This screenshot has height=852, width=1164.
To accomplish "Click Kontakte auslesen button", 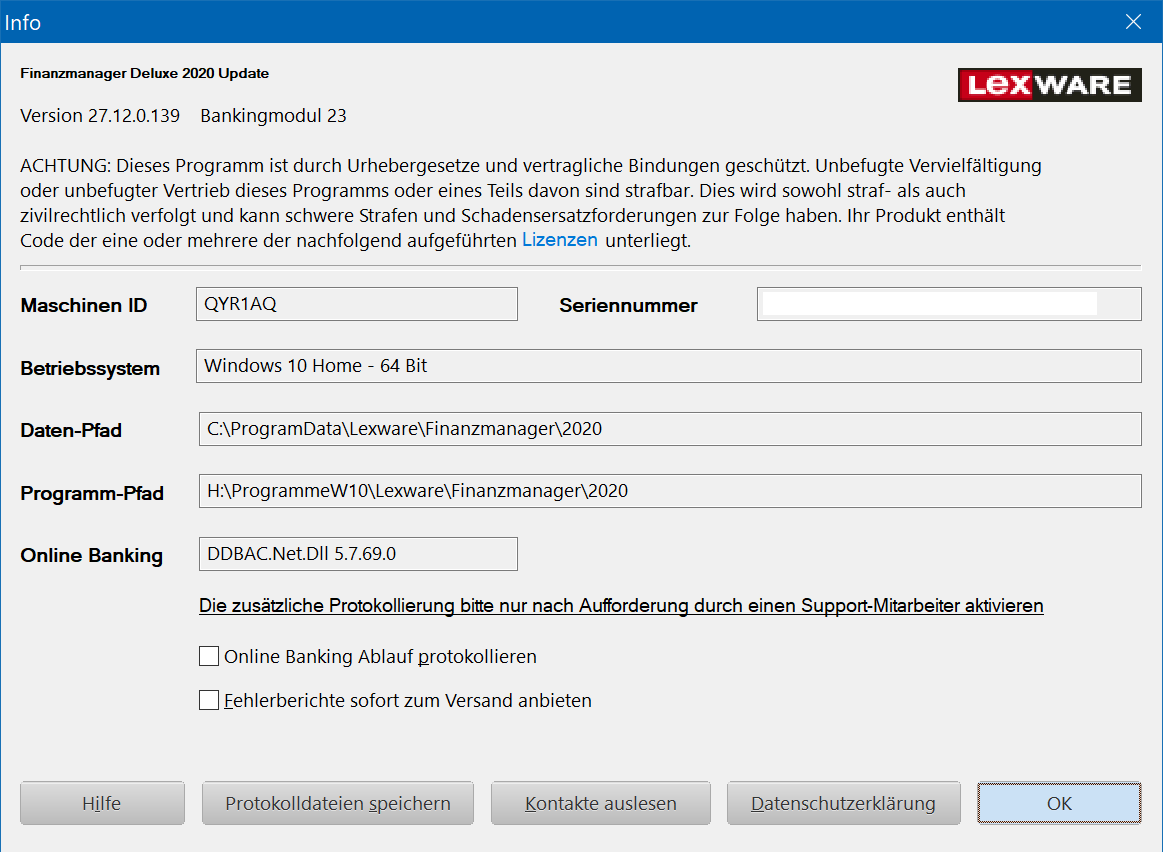I will pos(601,803).
